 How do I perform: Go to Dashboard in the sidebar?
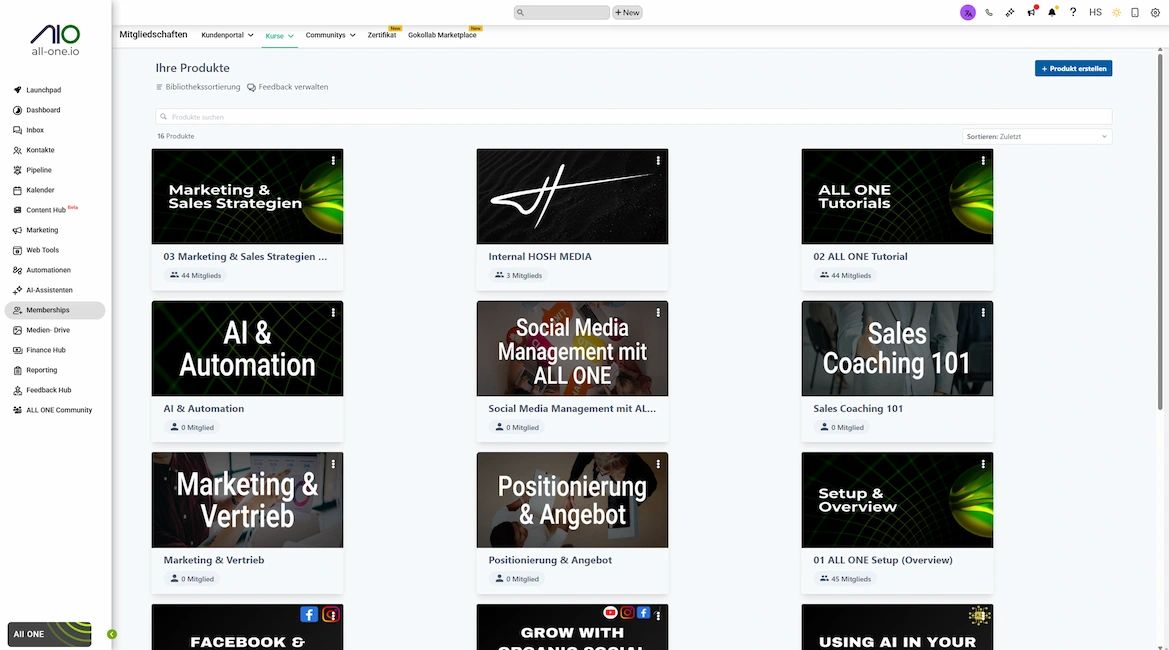[x=43, y=110]
